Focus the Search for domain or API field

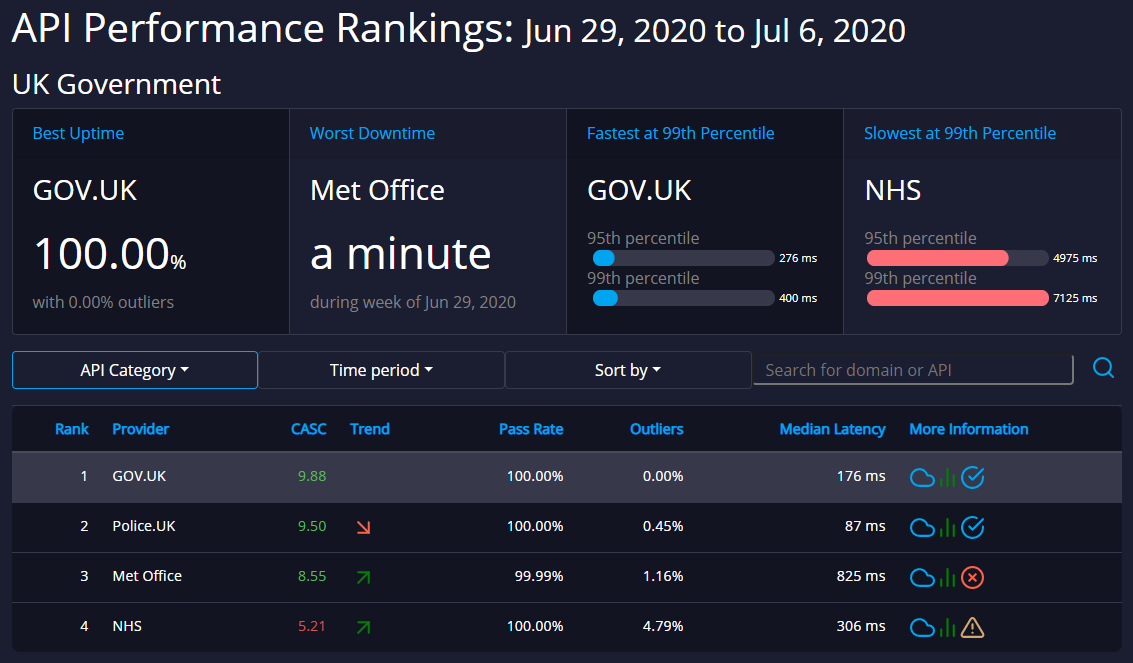tap(913, 370)
